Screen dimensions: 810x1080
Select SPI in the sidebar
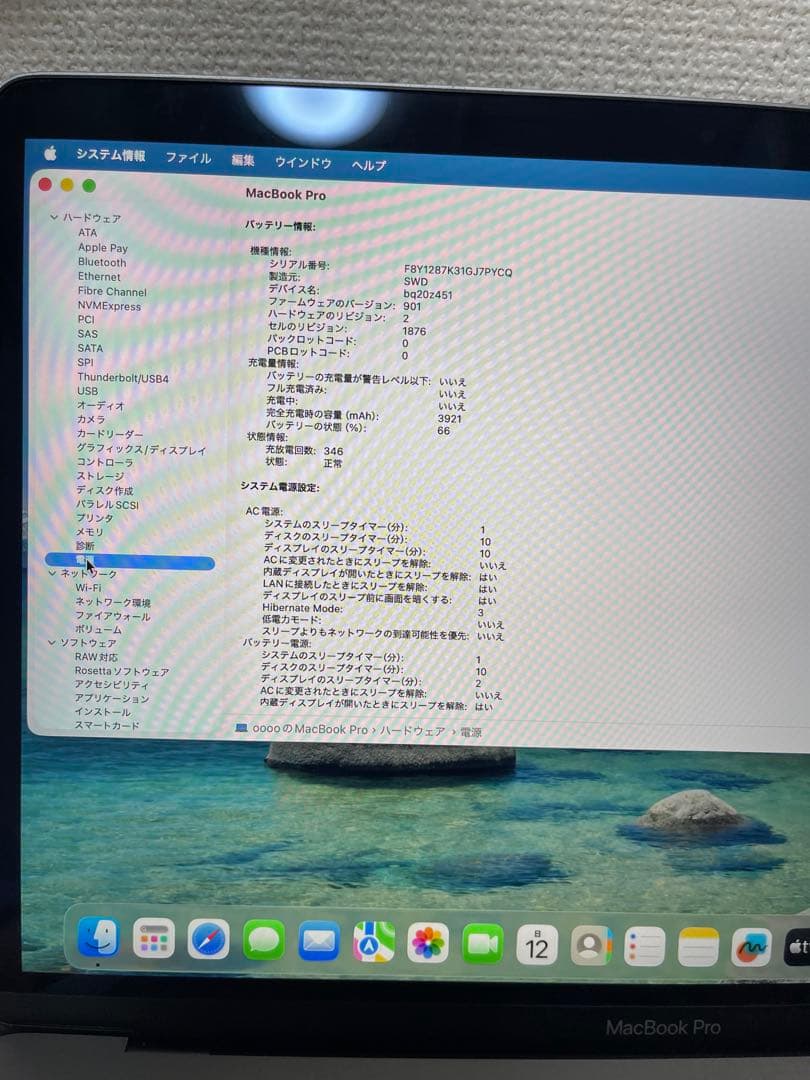pos(85,362)
